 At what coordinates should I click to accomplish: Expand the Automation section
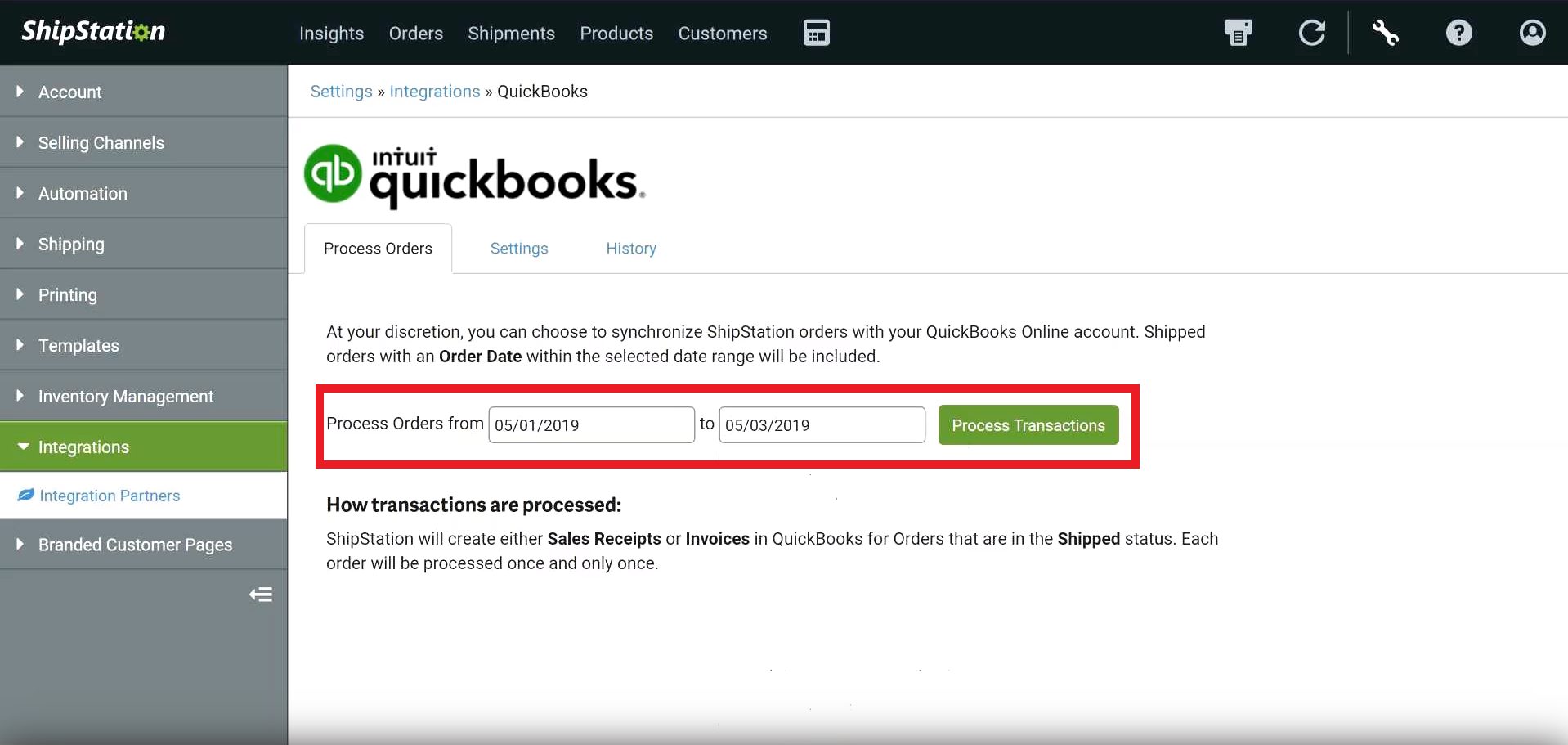coord(144,193)
